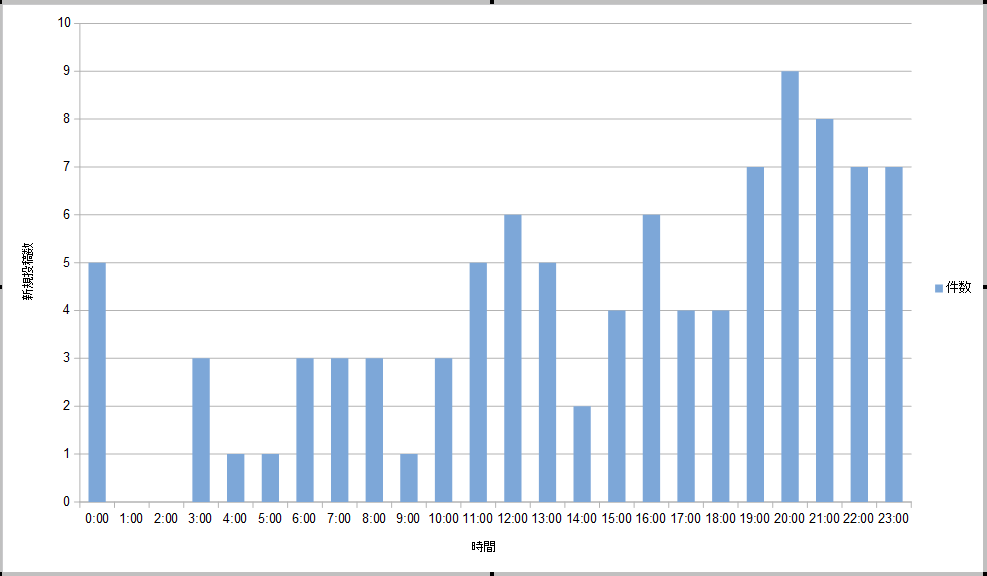The image size is (987, 576).
Task: Click the right-middle chart resize handle
Action: [984, 288]
